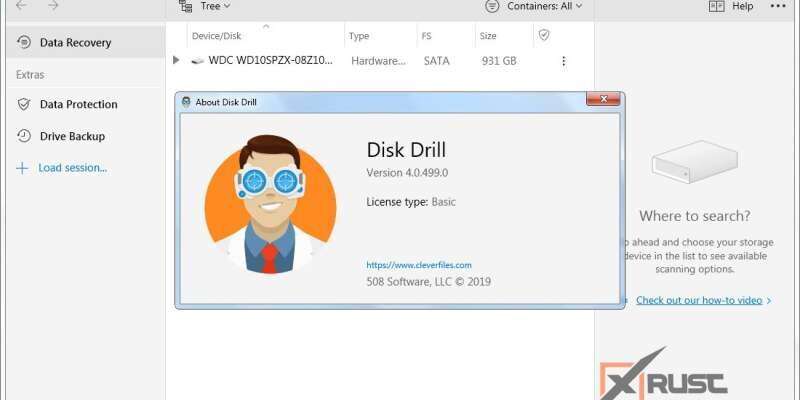This screenshot has width=800, height=400.
Task: Go back with the left arrow
Action: coord(21,6)
